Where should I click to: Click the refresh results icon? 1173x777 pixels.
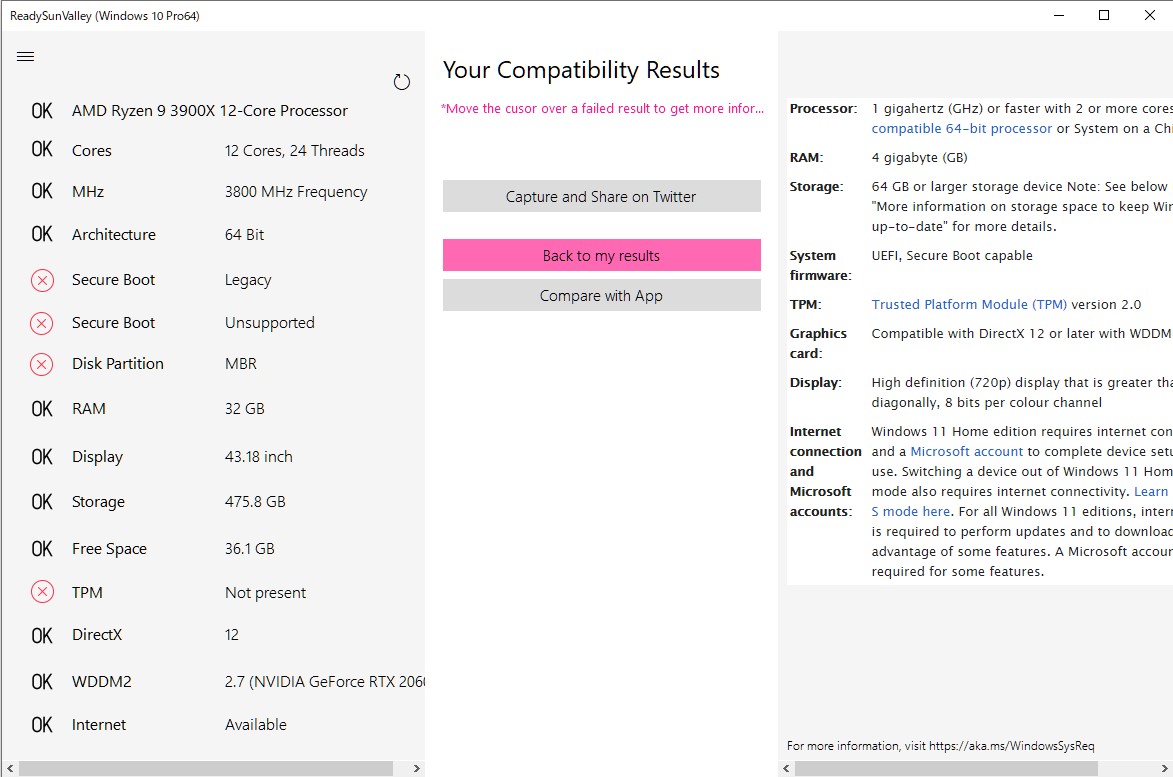402,81
